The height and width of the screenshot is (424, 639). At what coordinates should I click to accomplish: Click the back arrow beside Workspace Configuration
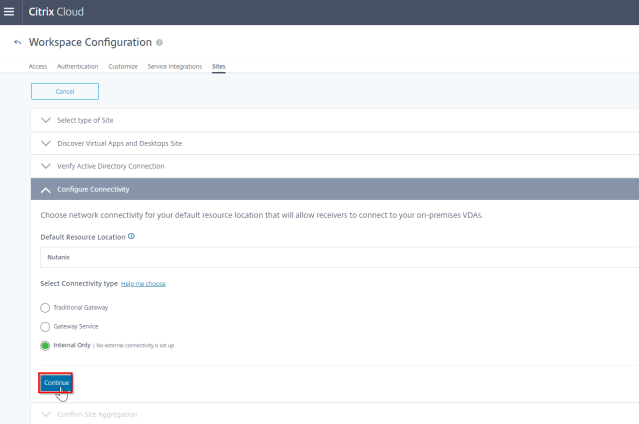tap(16, 43)
